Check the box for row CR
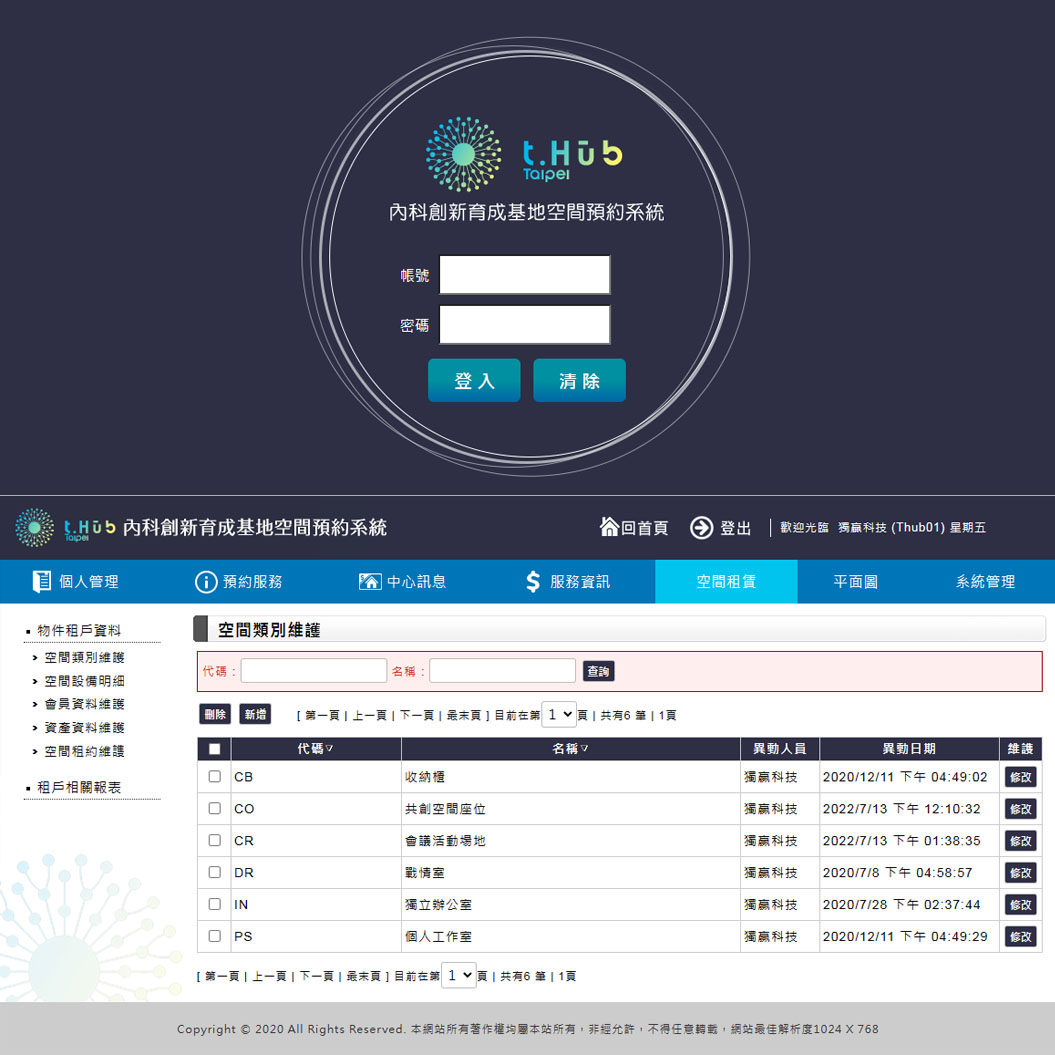Screen dimensions: 1055x1055 [x=215, y=840]
